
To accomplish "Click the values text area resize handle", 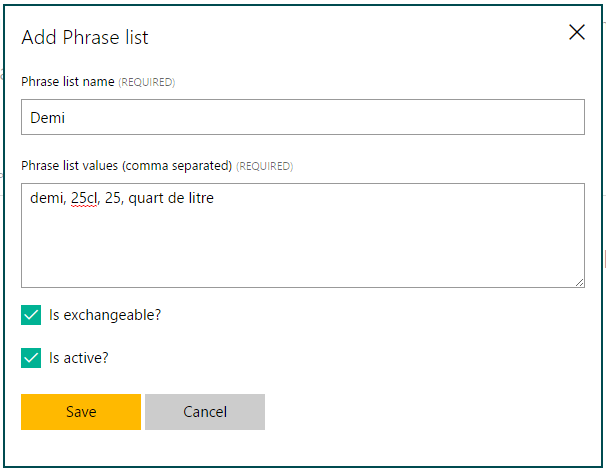I will click(x=579, y=282).
